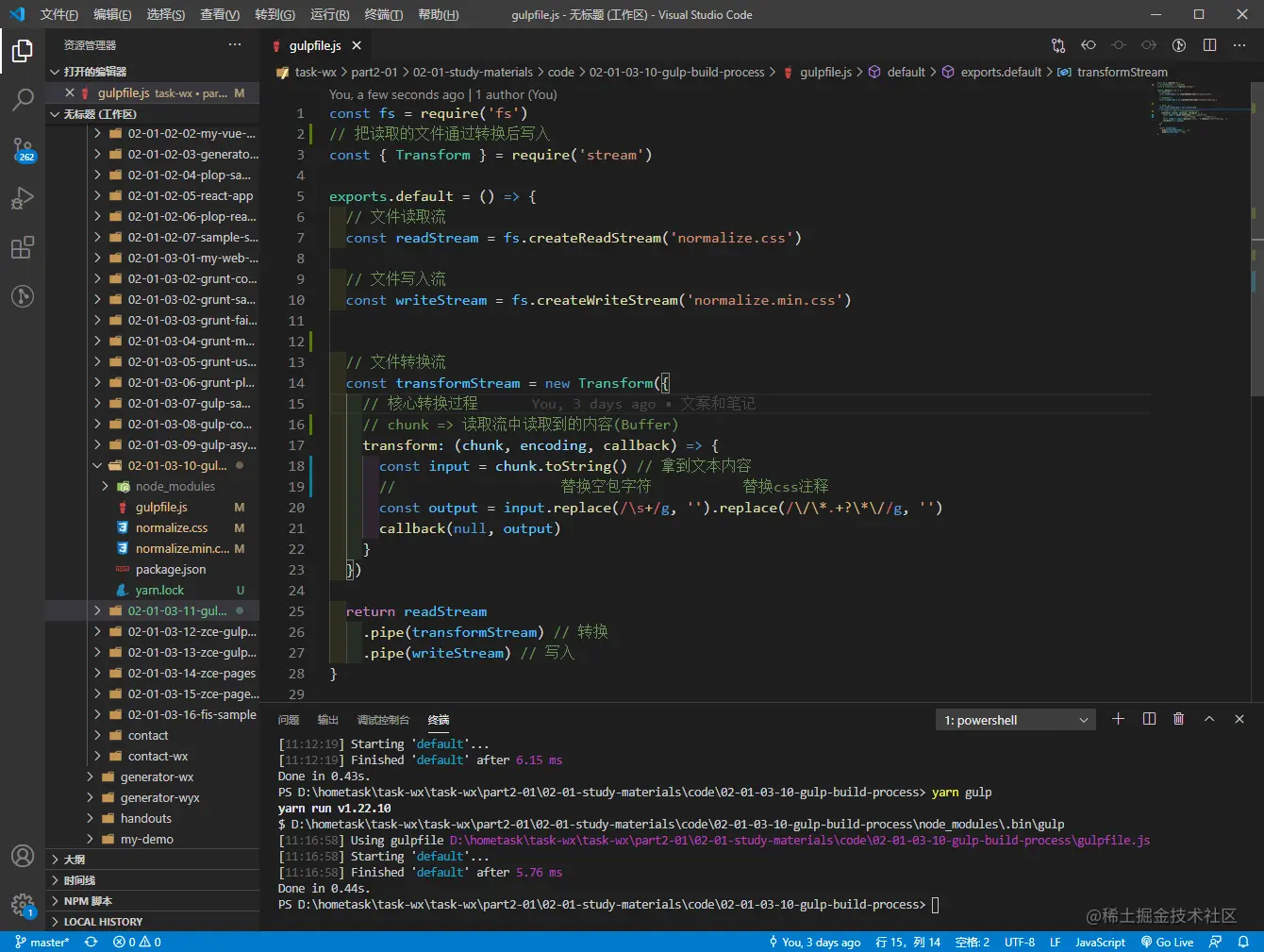Switch to the 问题 panel tab
Viewport: 1264px width, 952px height.
point(289,720)
